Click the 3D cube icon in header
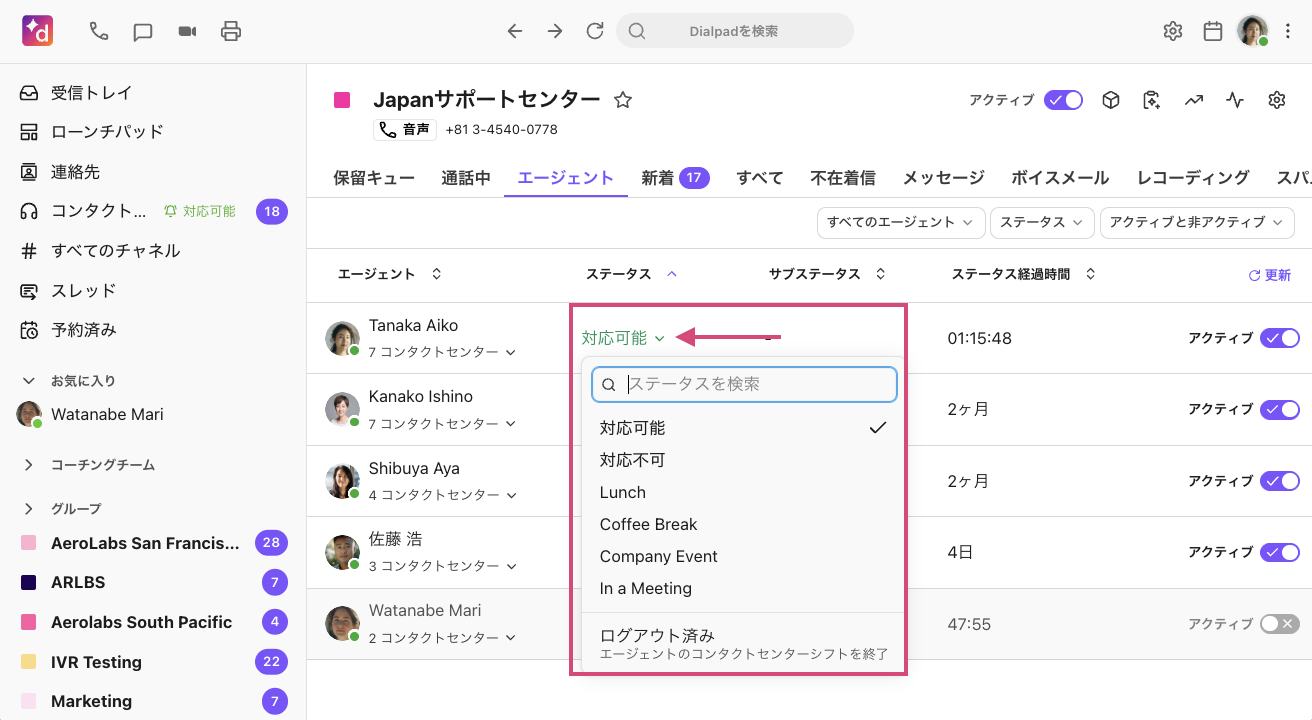 coord(1110,100)
